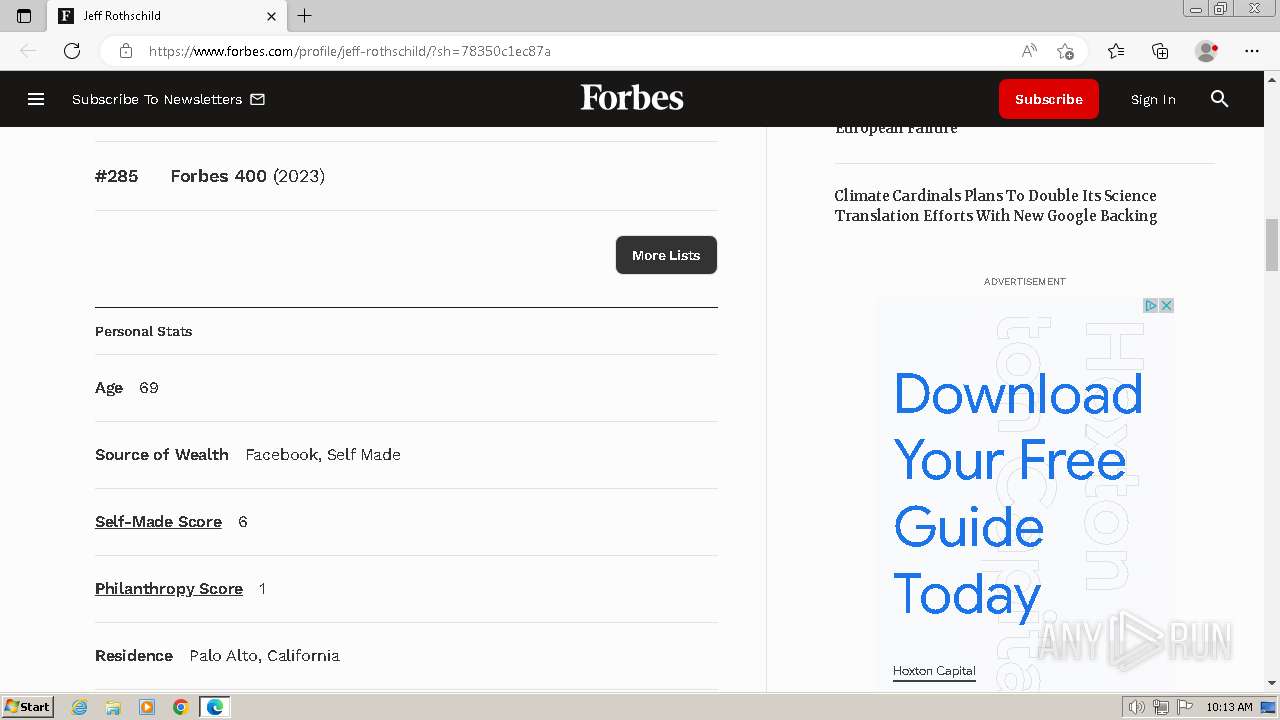Click Facebook, Self Made text

pyautogui.click(x=323, y=455)
